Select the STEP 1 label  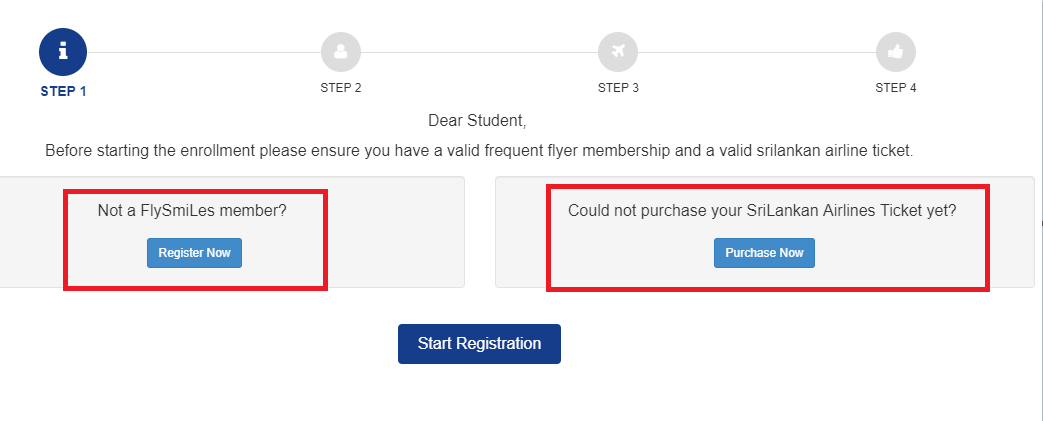63,91
